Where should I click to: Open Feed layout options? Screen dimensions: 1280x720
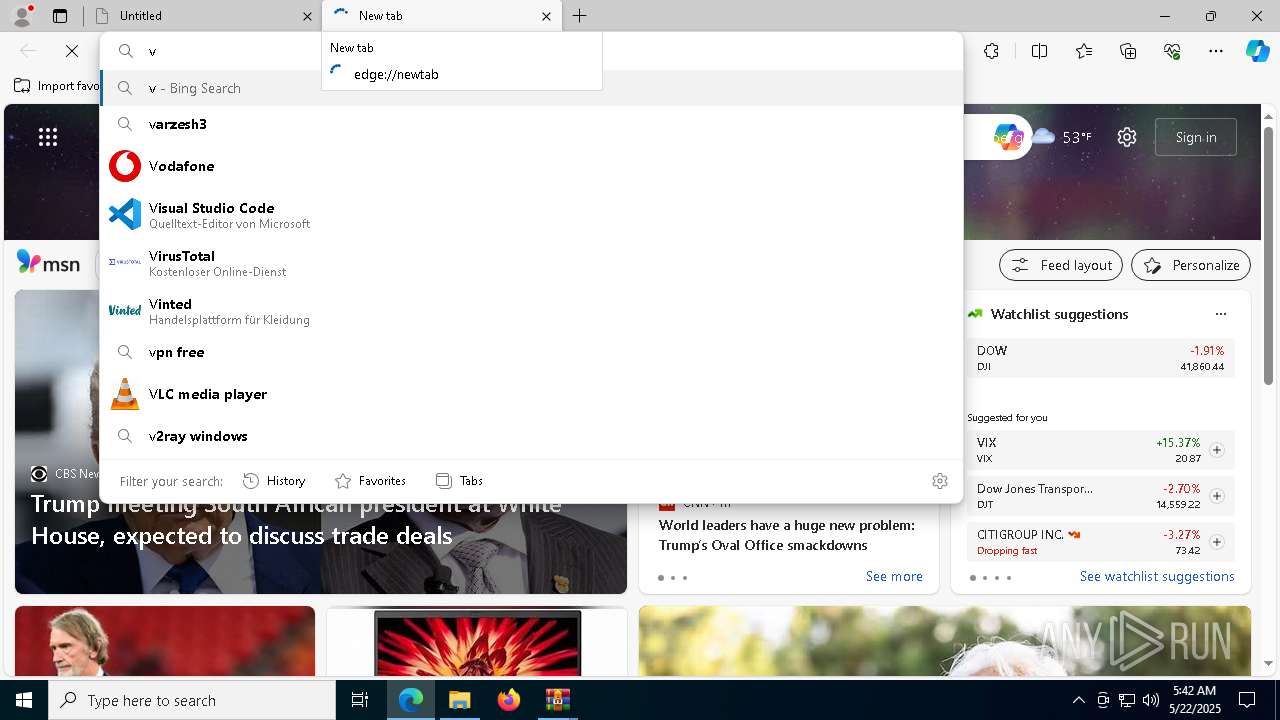point(1061,265)
